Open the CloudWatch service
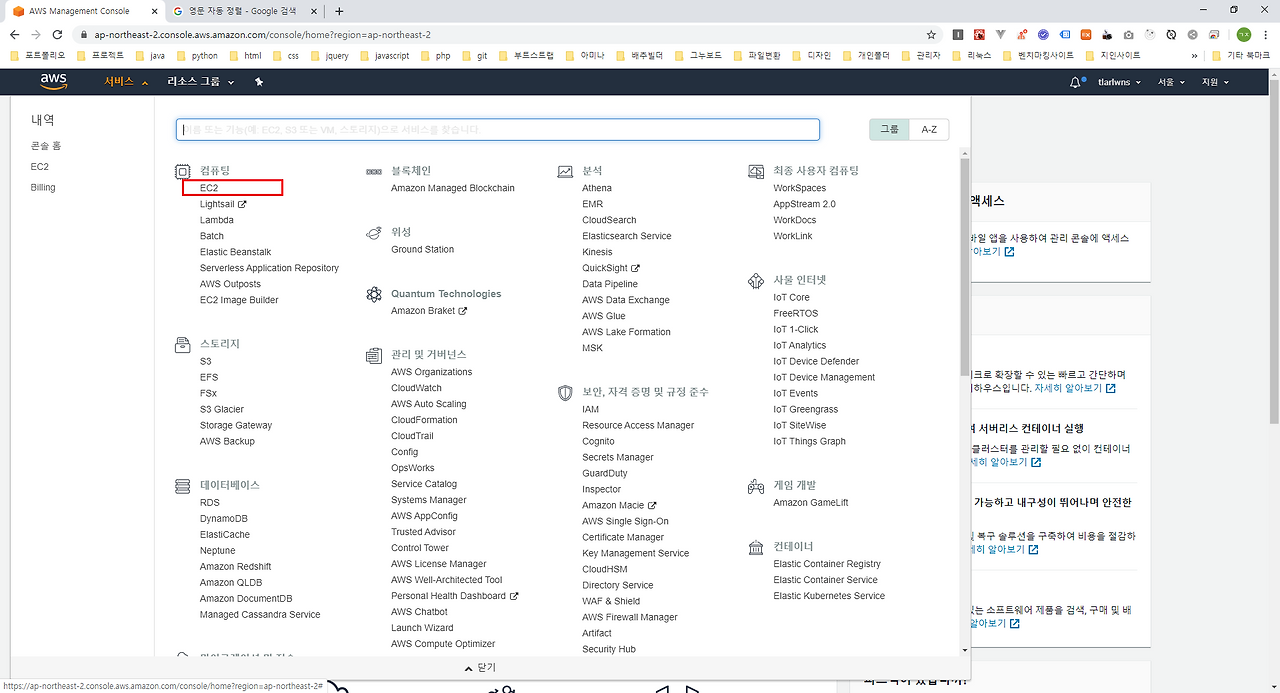Image resolution: width=1280 pixels, height=693 pixels. pos(416,388)
